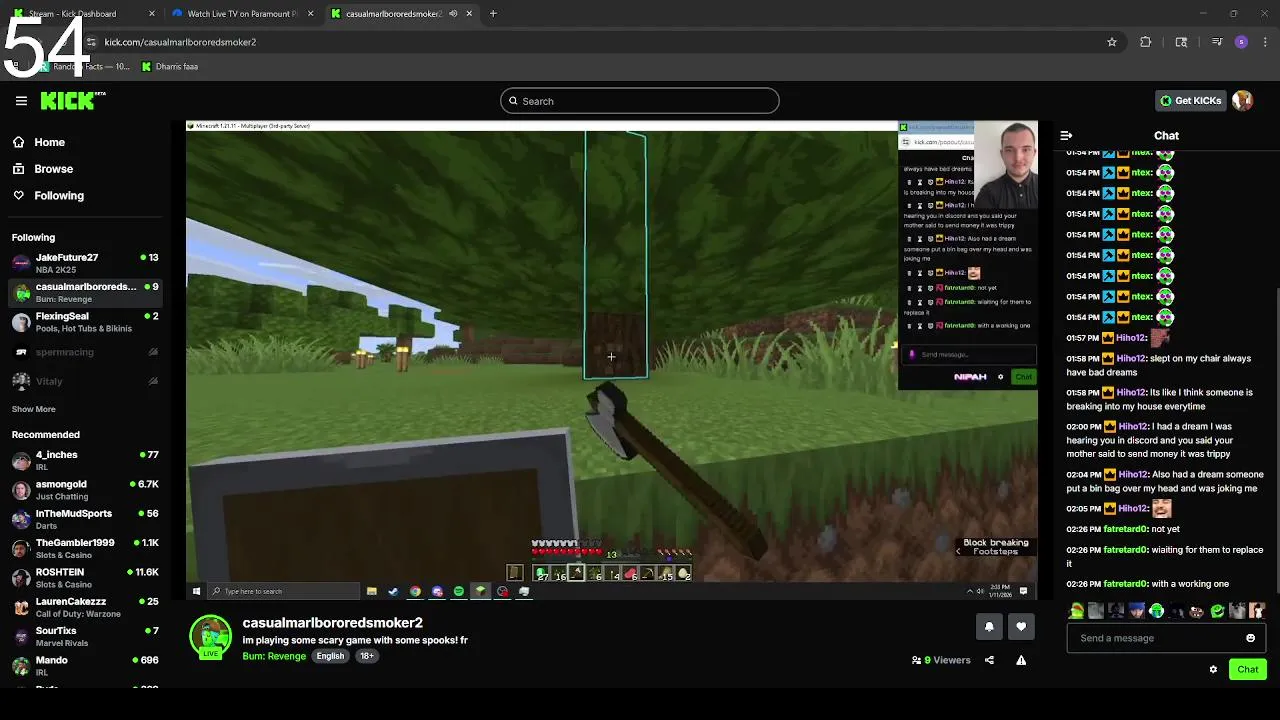Close the Paramount browser tab

(310, 14)
